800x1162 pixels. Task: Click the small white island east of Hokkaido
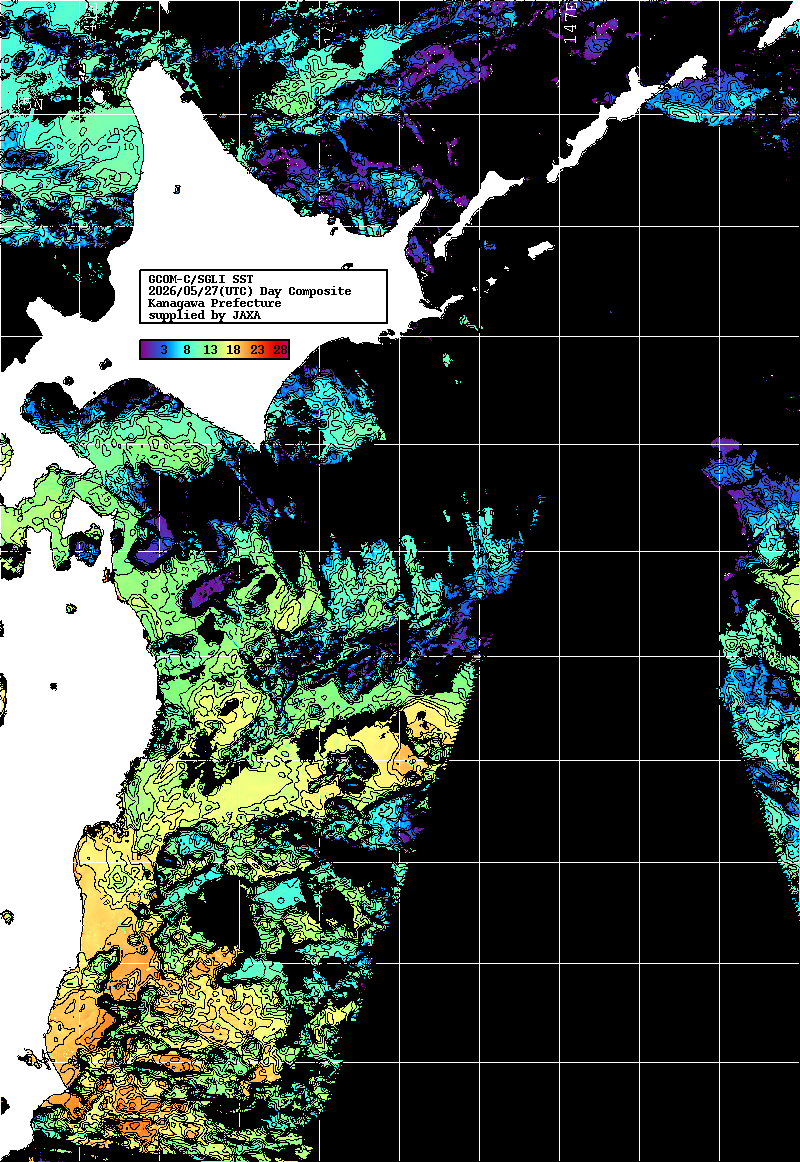(x=541, y=250)
